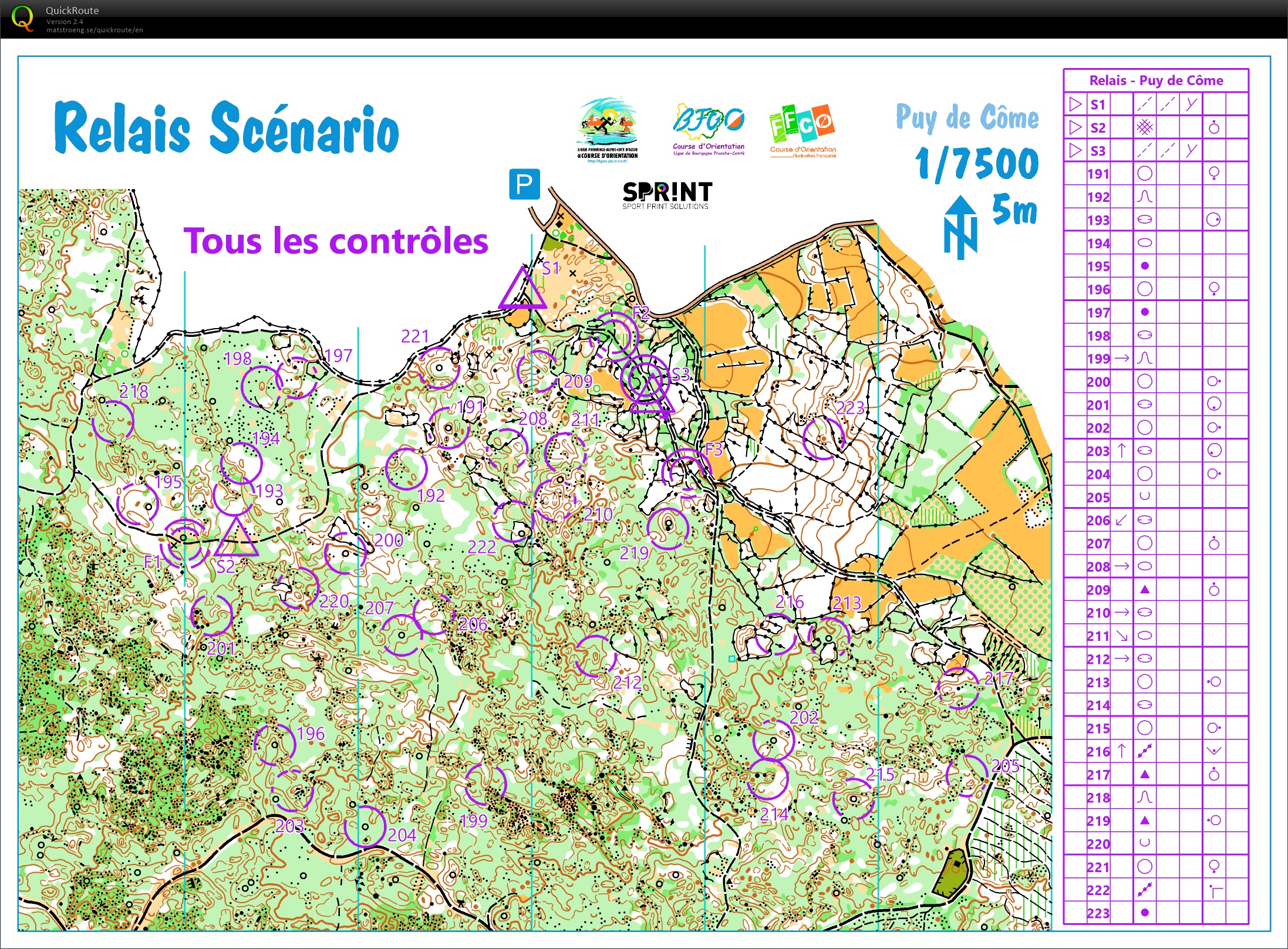Click the "Puy de Côme" map name
This screenshot has width=1288, height=949.
pos(967,118)
